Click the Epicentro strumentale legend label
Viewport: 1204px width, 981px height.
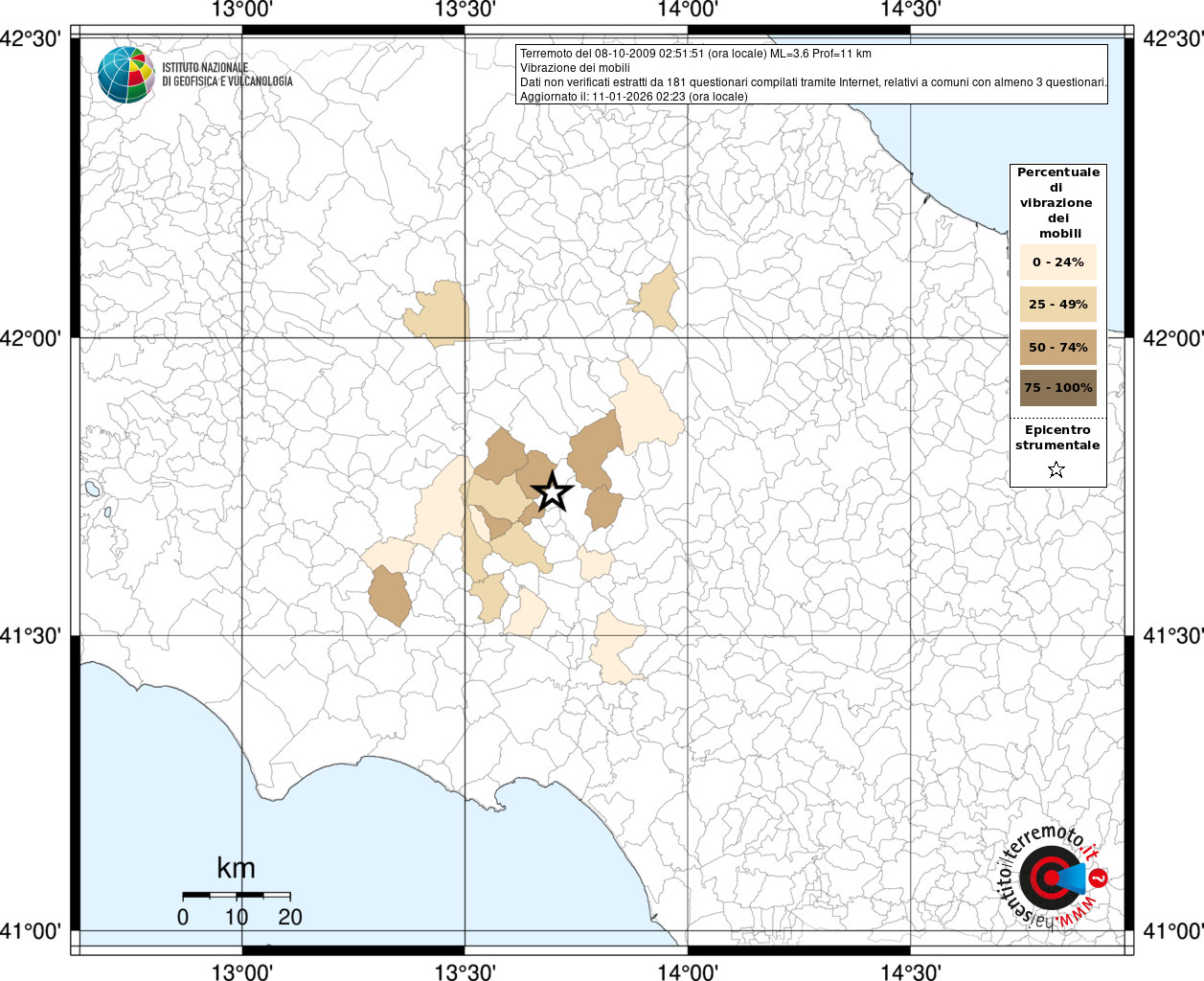pos(1057,437)
